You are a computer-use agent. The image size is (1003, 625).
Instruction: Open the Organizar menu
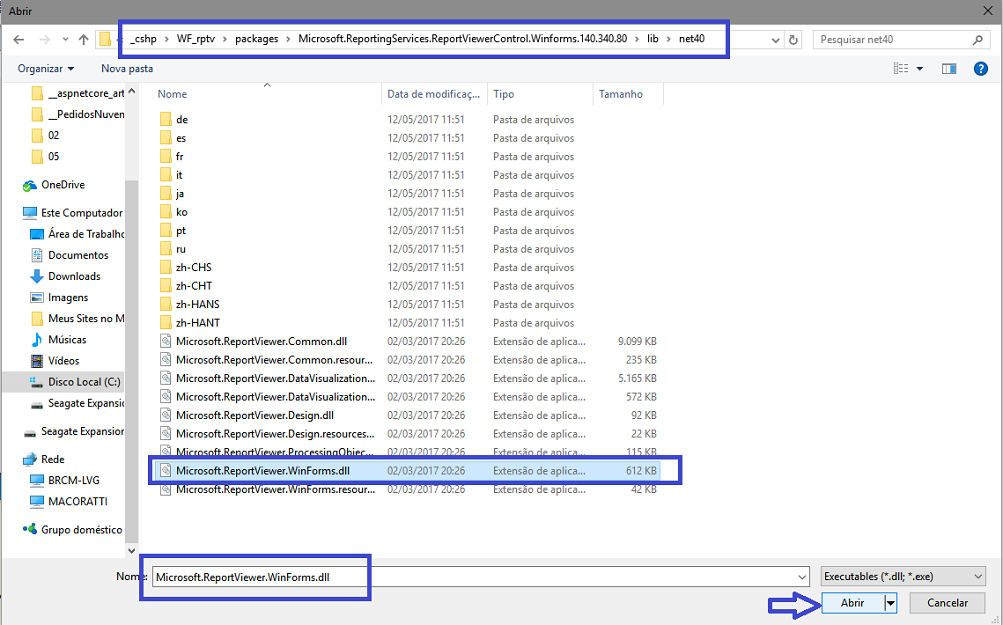tap(45, 68)
